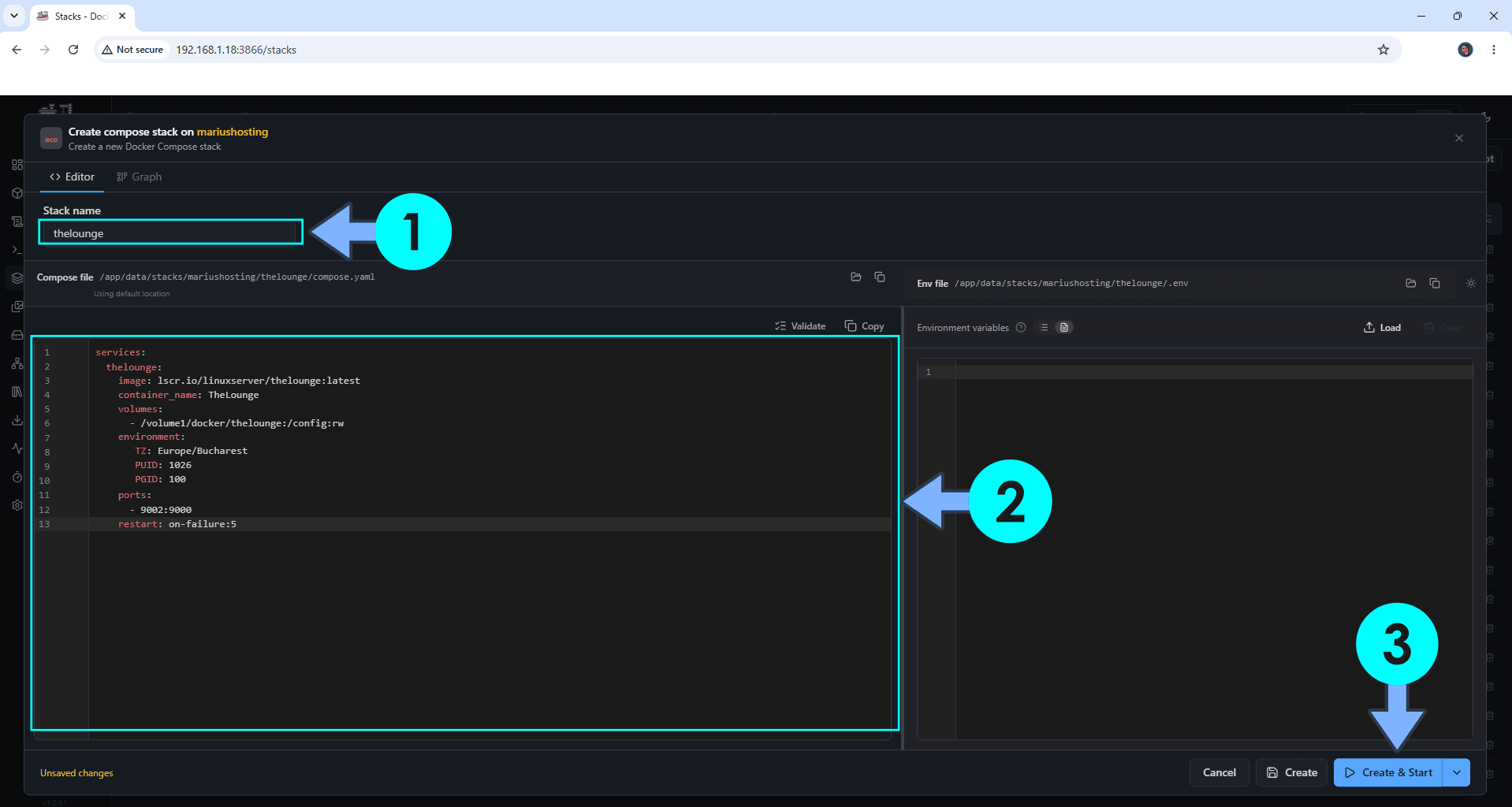Open the Dashboard icon in the sidebar
The width and height of the screenshot is (1512, 807).
17,165
